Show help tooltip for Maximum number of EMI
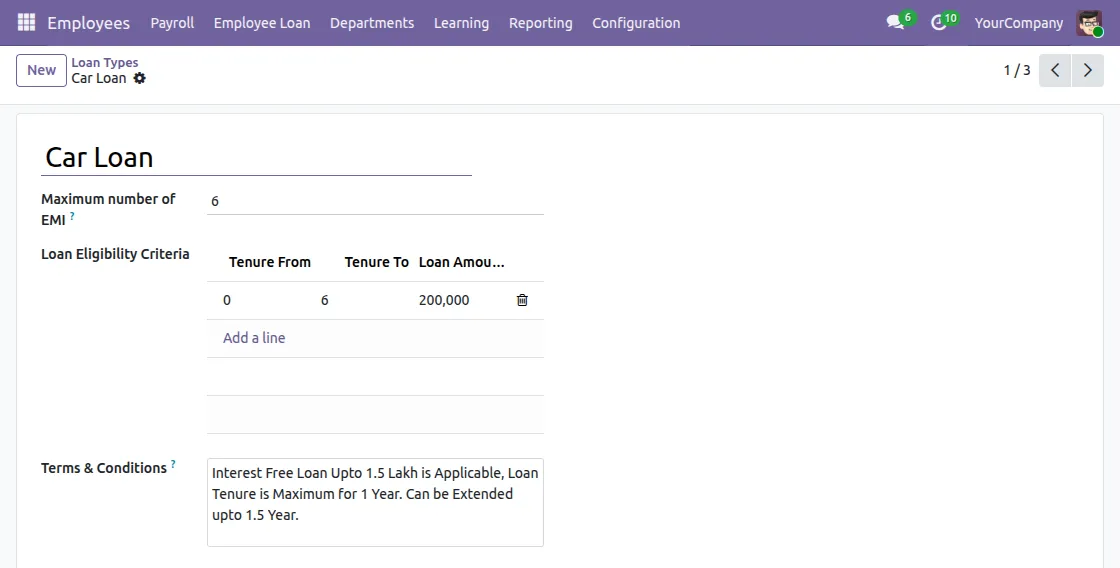Viewport: 1120px width, 568px height. point(72,215)
